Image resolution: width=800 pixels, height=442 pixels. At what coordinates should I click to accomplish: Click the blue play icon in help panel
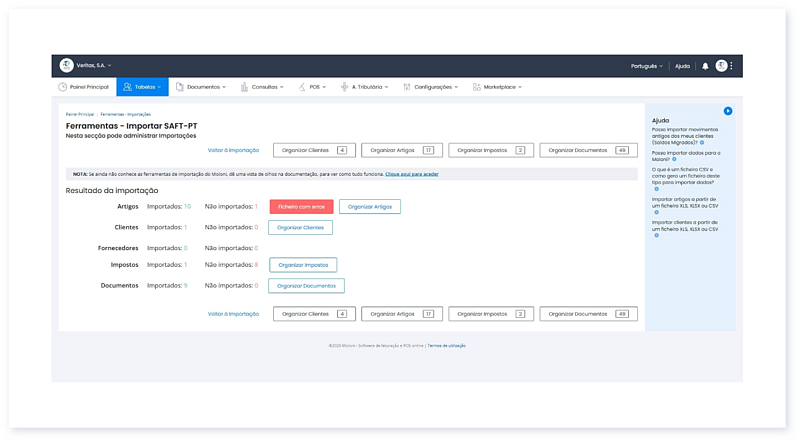[x=728, y=110]
